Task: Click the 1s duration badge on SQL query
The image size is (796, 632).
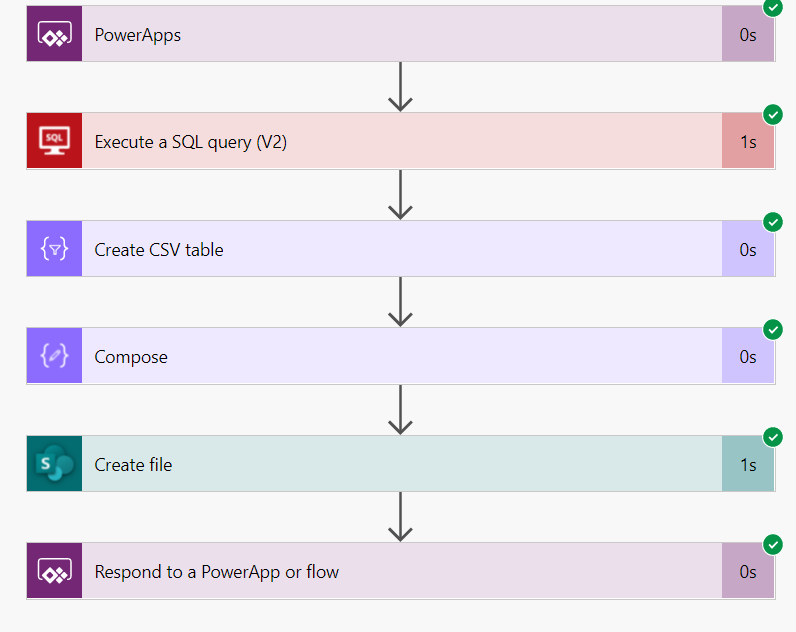Action: tap(748, 142)
